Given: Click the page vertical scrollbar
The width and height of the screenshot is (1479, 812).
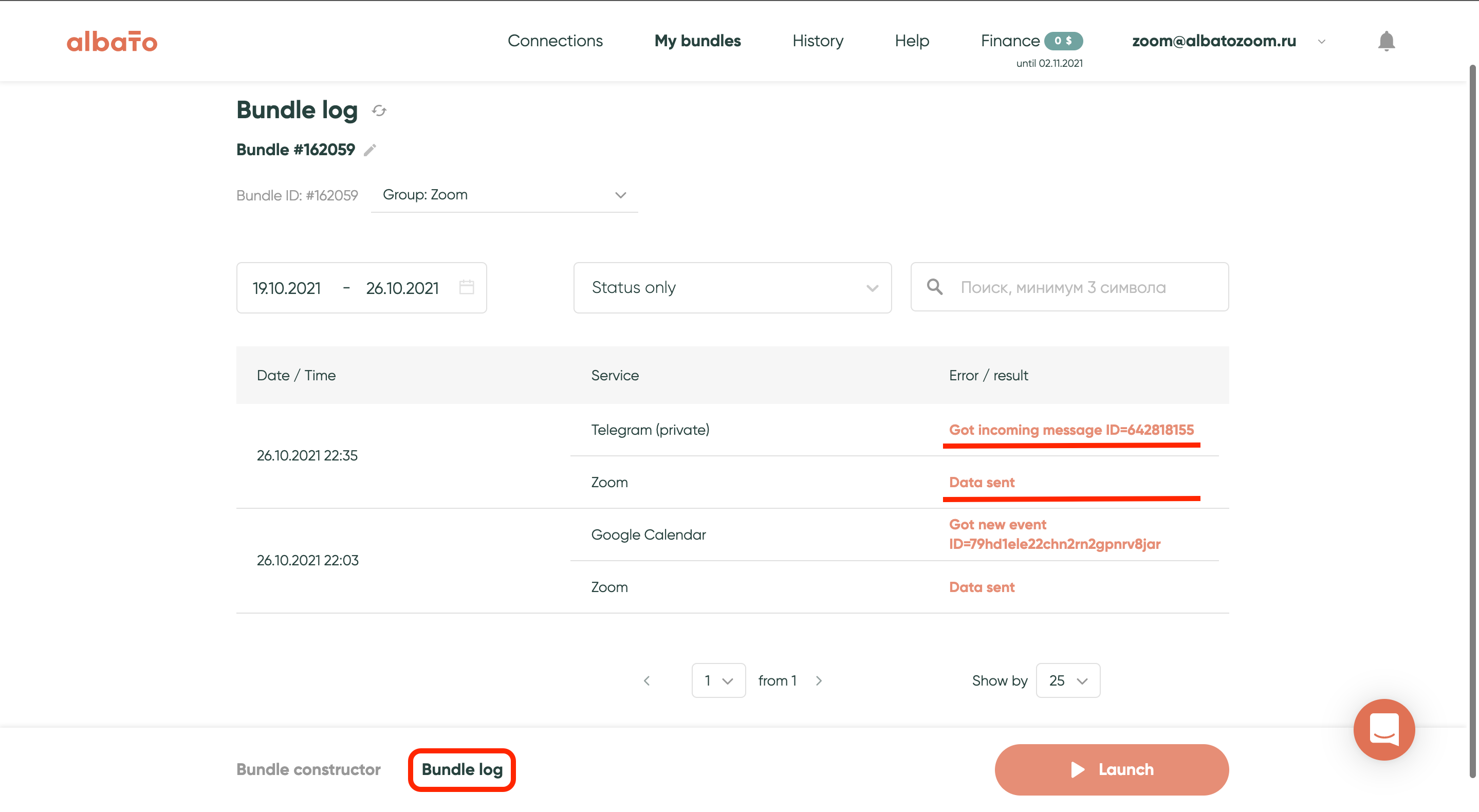Looking at the screenshot, I should [x=1472, y=422].
